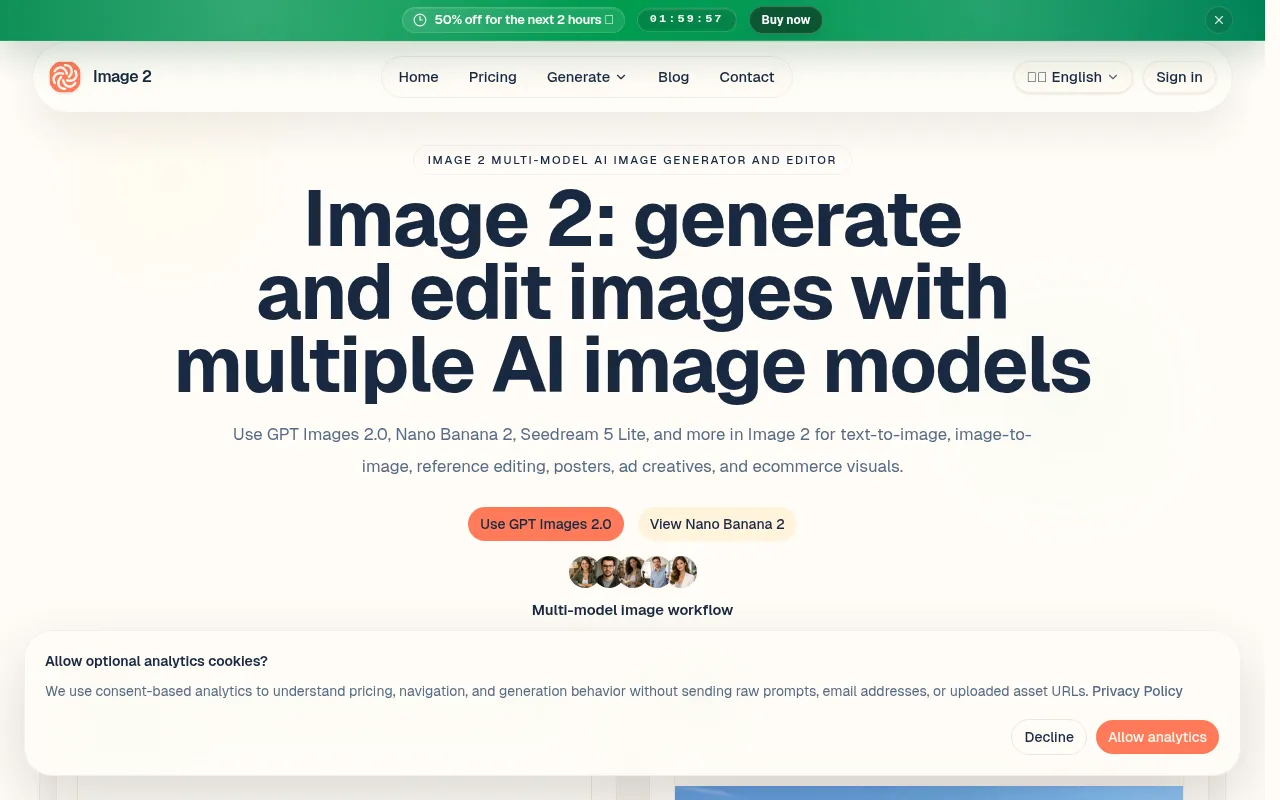Click the first user avatar in the row
Image resolution: width=1280 pixels, height=800 pixels.
[x=584, y=572]
